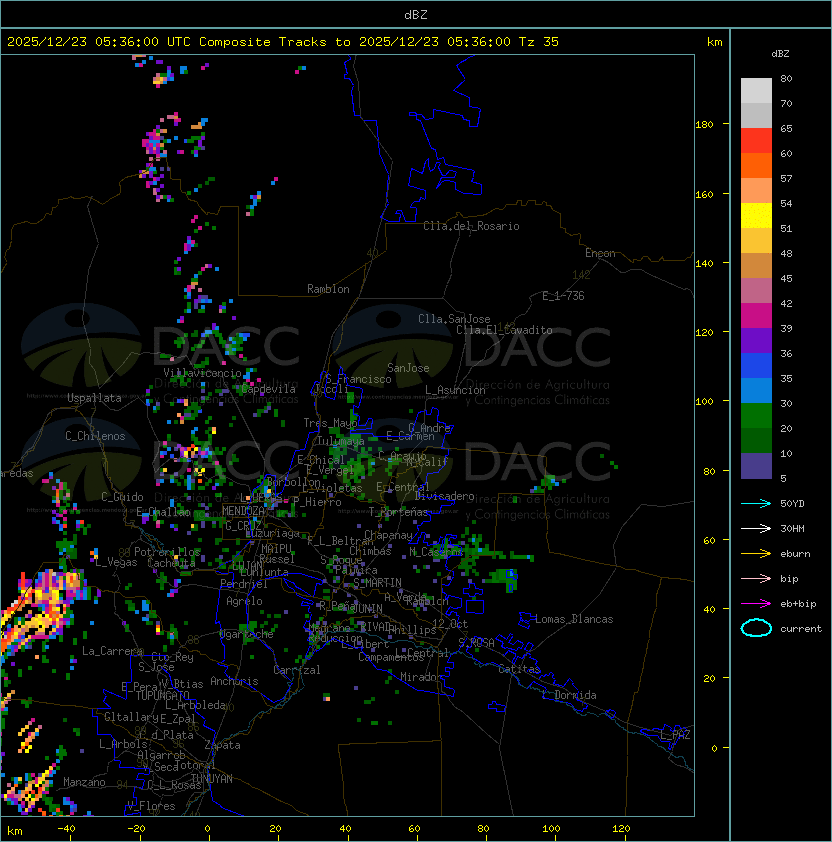The image size is (832, 842).
Task: Click the Potrerillos place label
Action: point(167,552)
